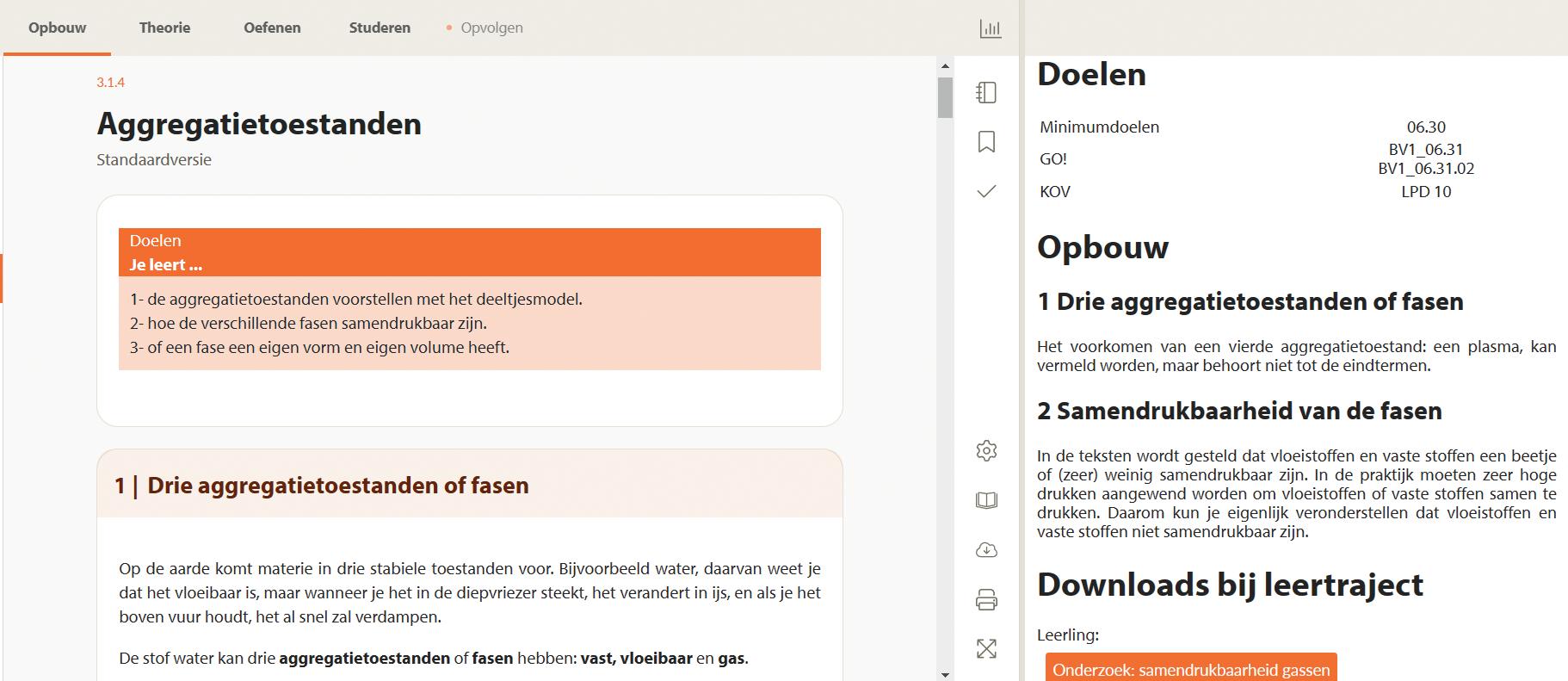
Task: Open the Studeren tab
Action: click(x=380, y=28)
